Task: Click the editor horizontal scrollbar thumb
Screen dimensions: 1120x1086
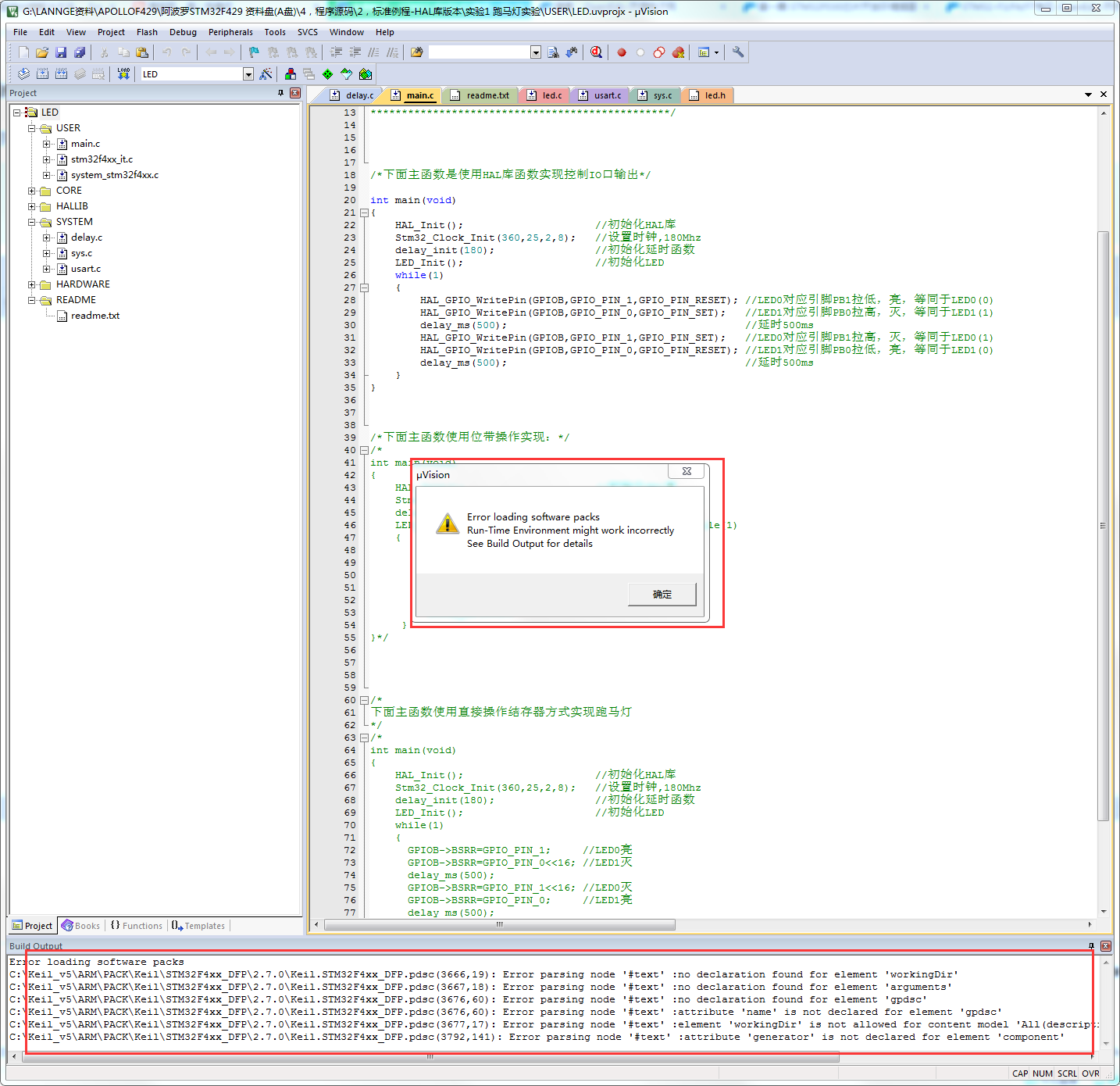Action: click(500, 924)
